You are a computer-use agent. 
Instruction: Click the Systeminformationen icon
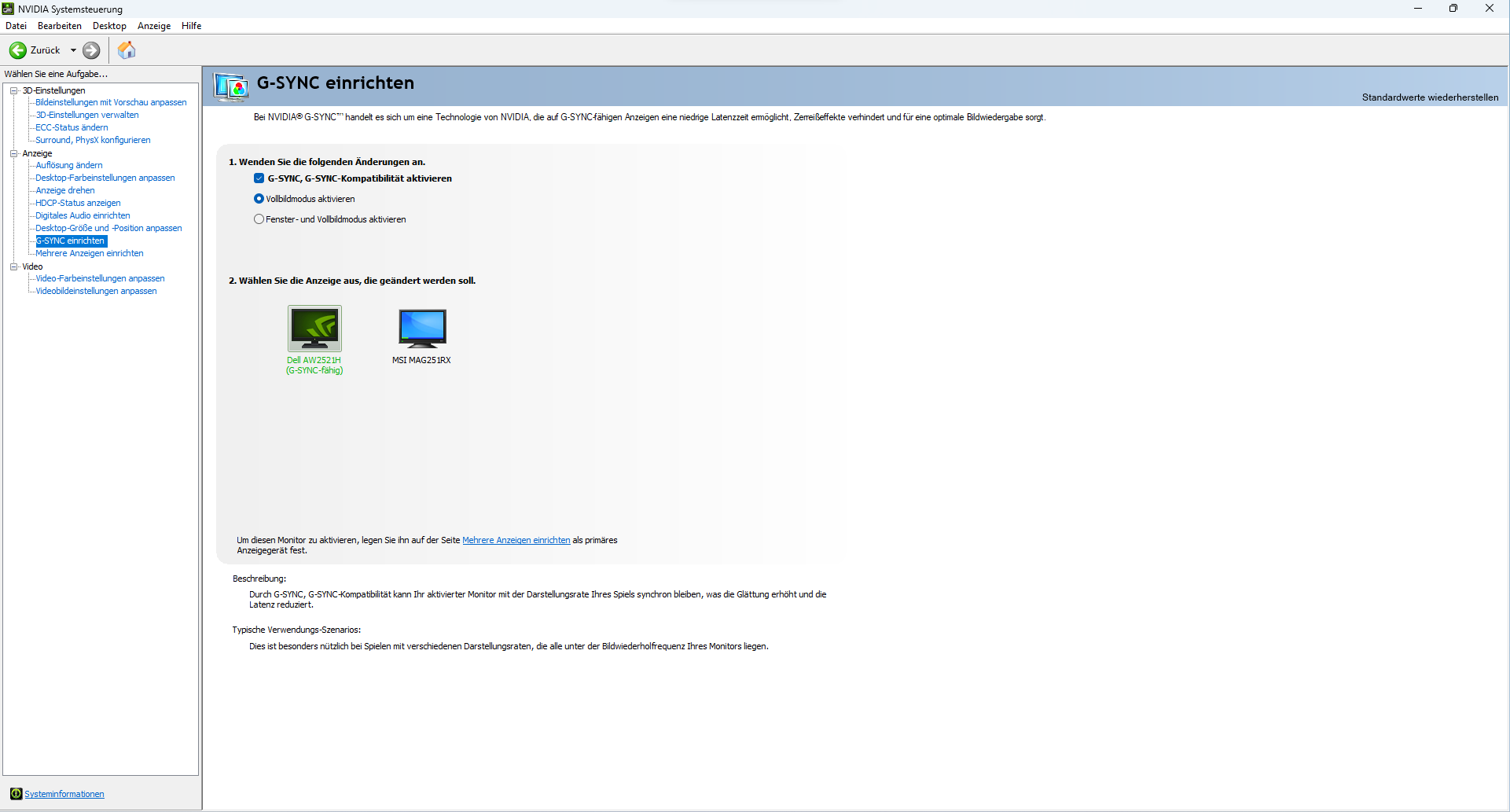[16, 794]
